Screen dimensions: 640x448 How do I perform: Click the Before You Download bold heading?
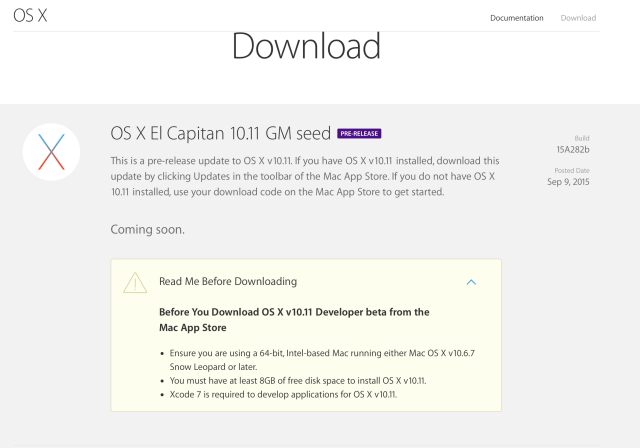(294, 320)
